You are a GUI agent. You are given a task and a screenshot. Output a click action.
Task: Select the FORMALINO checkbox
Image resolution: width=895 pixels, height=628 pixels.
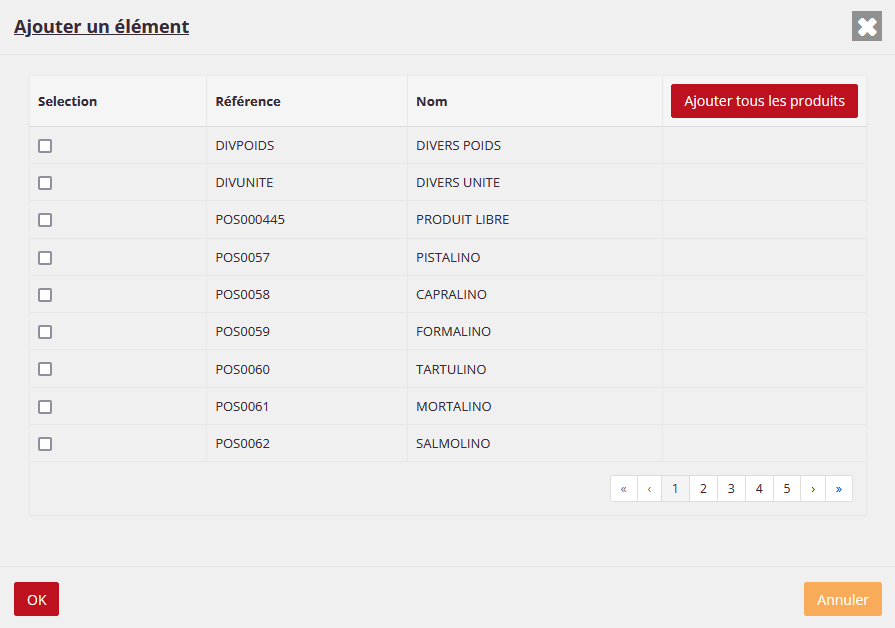tap(45, 332)
